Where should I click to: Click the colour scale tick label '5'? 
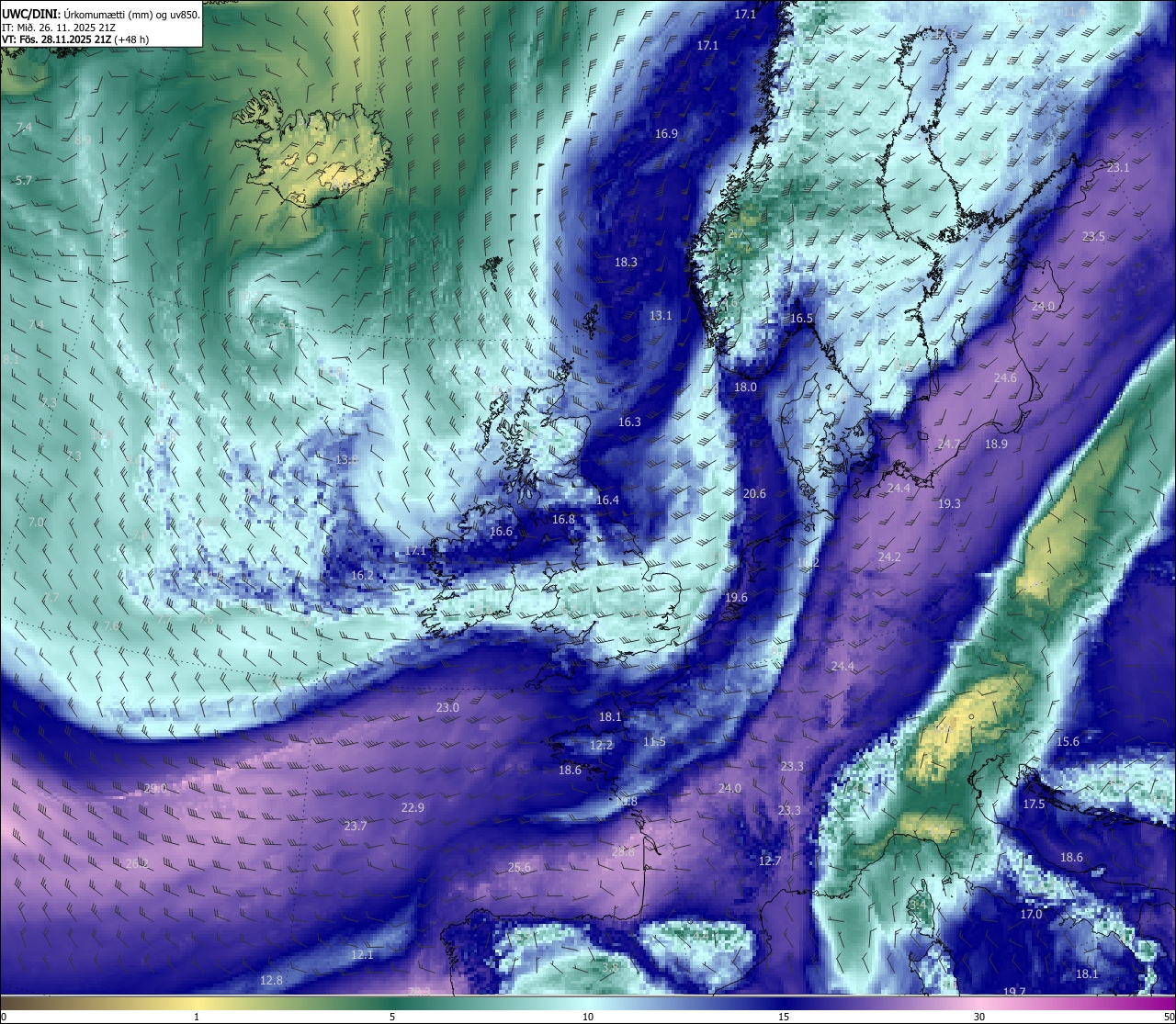click(x=392, y=1017)
